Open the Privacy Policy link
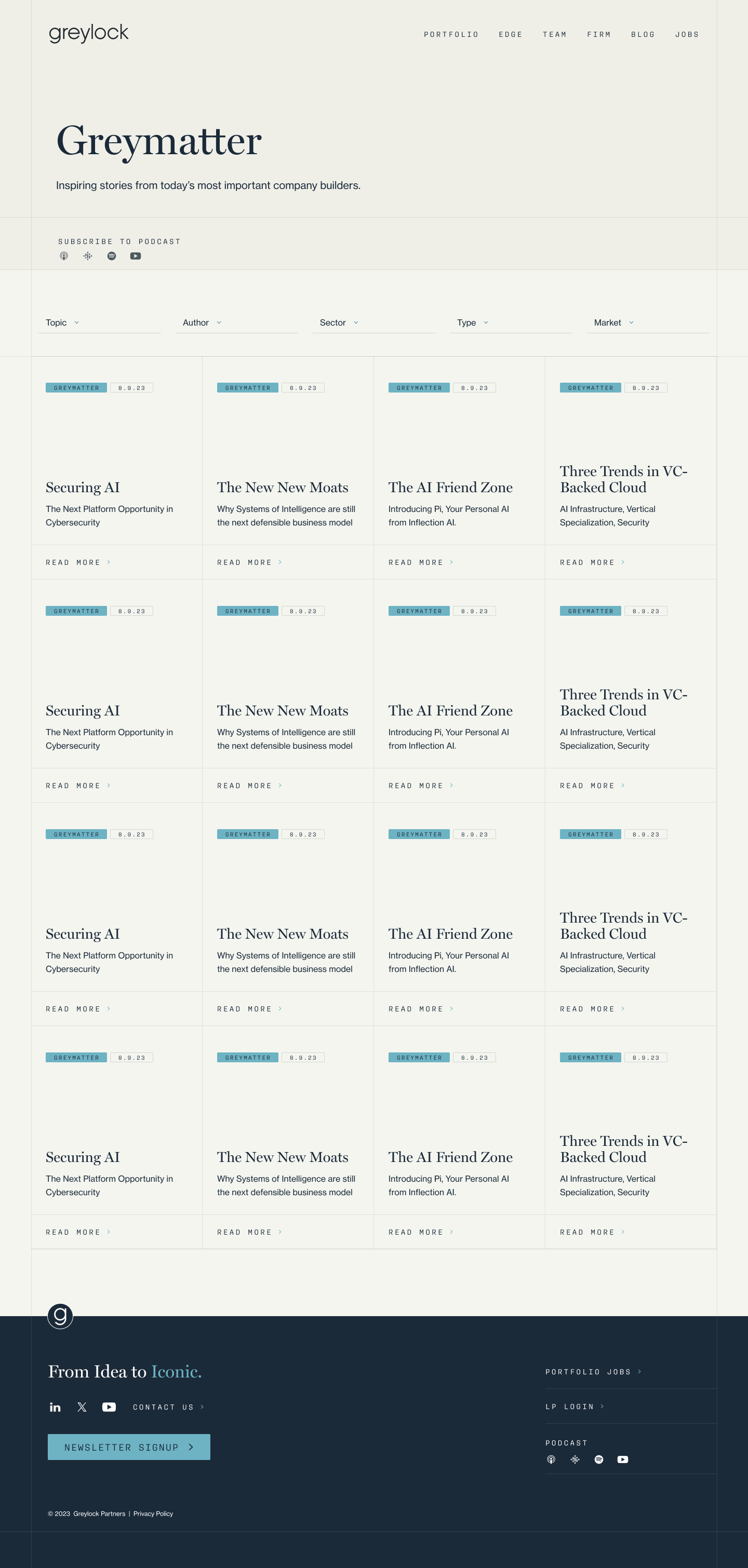Screen dimensions: 748x1568 pos(153,1513)
